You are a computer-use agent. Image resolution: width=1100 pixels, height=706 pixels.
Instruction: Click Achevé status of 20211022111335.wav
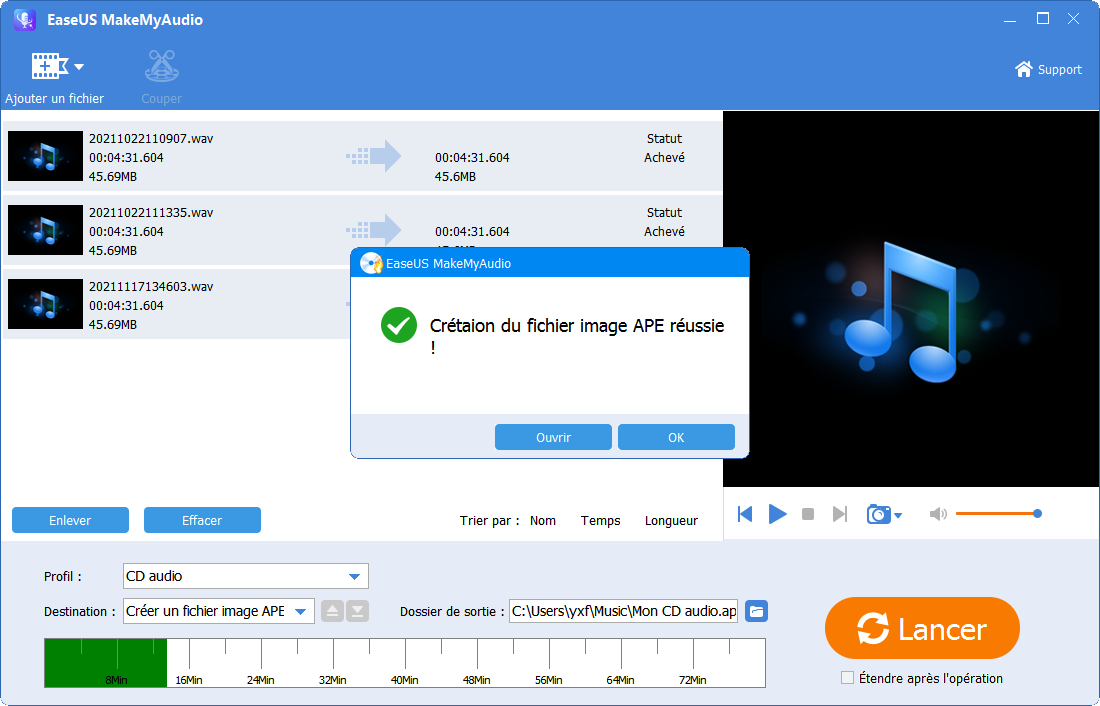pyautogui.click(x=664, y=231)
